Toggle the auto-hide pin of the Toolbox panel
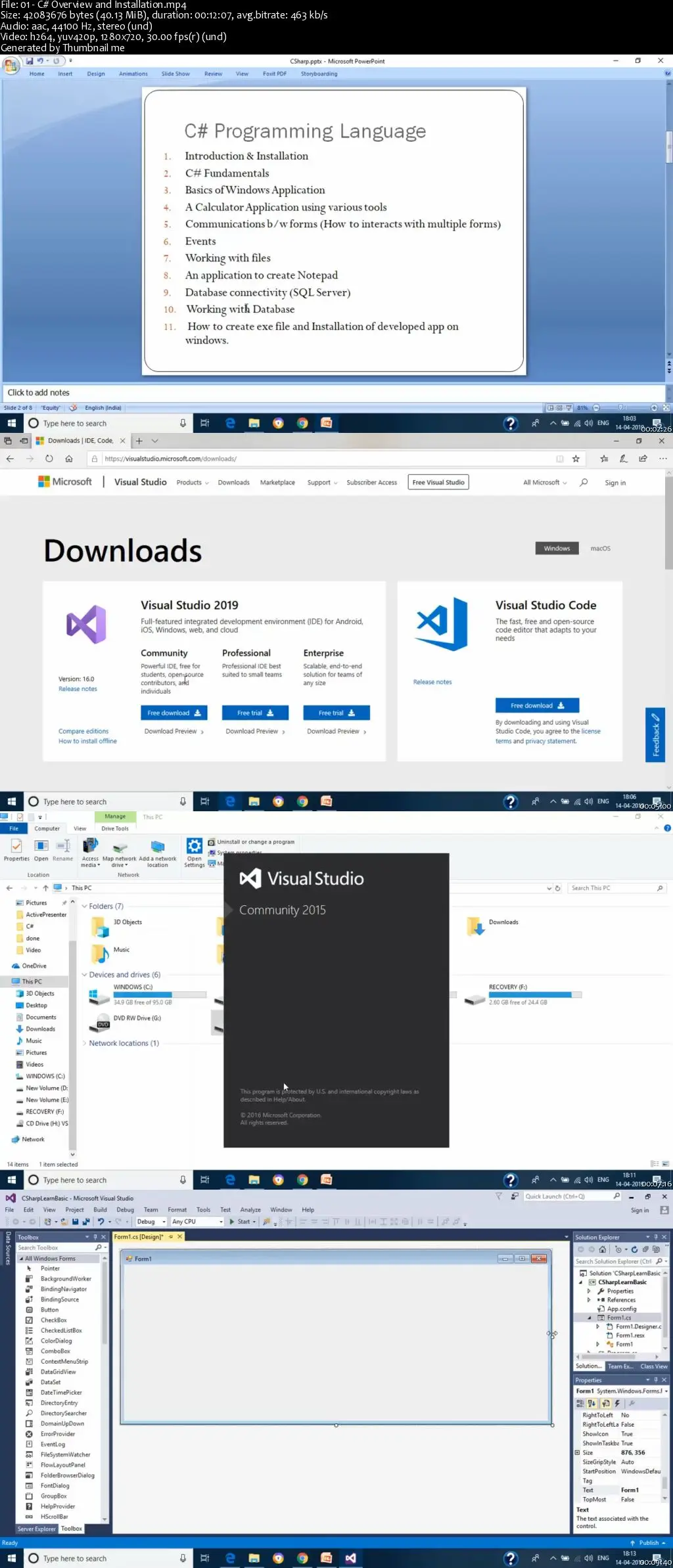The image size is (673, 1568). (95, 1237)
